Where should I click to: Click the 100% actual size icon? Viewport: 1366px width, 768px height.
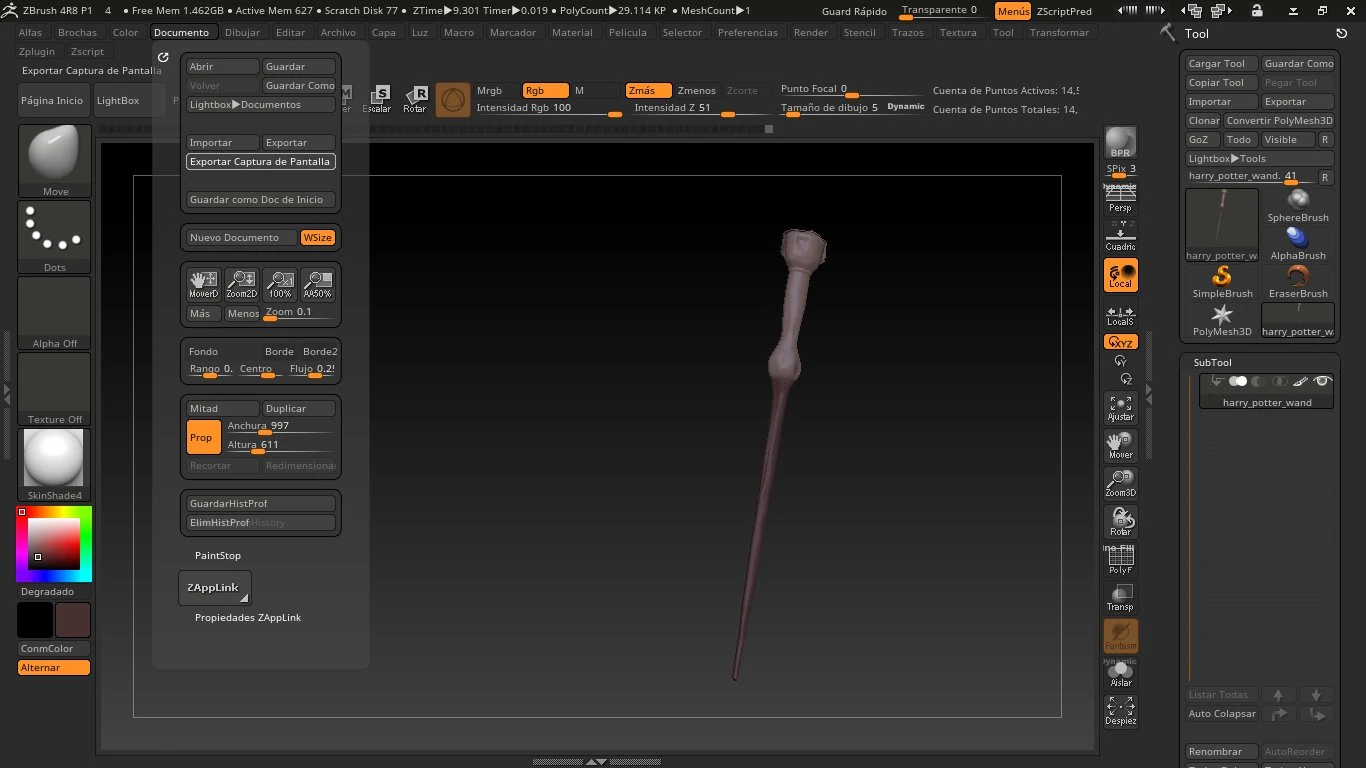point(279,285)
